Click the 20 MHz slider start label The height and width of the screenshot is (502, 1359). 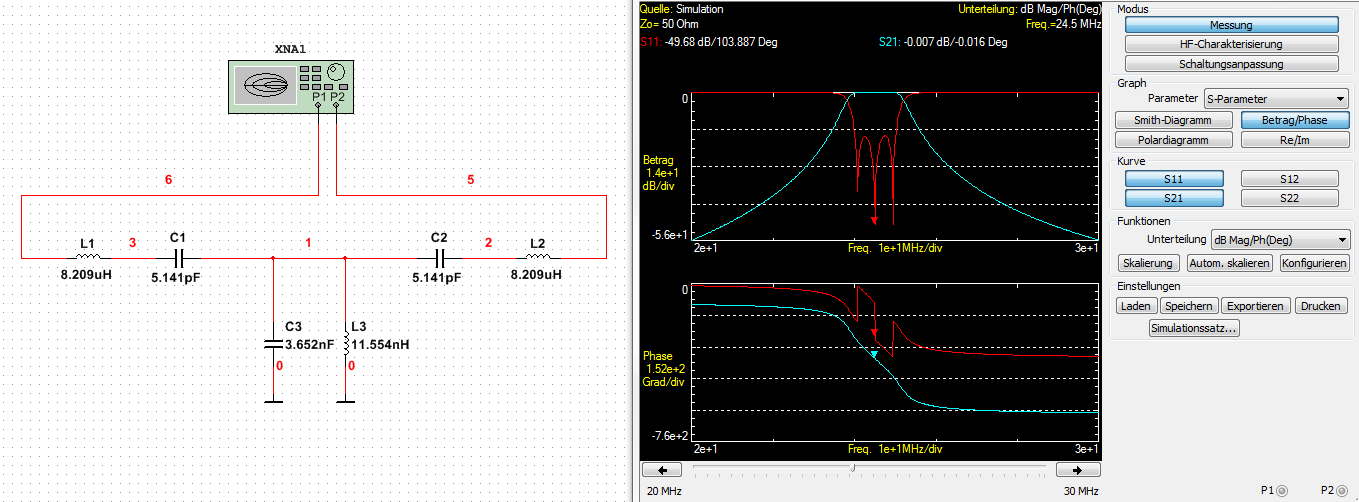click(663, 491)
